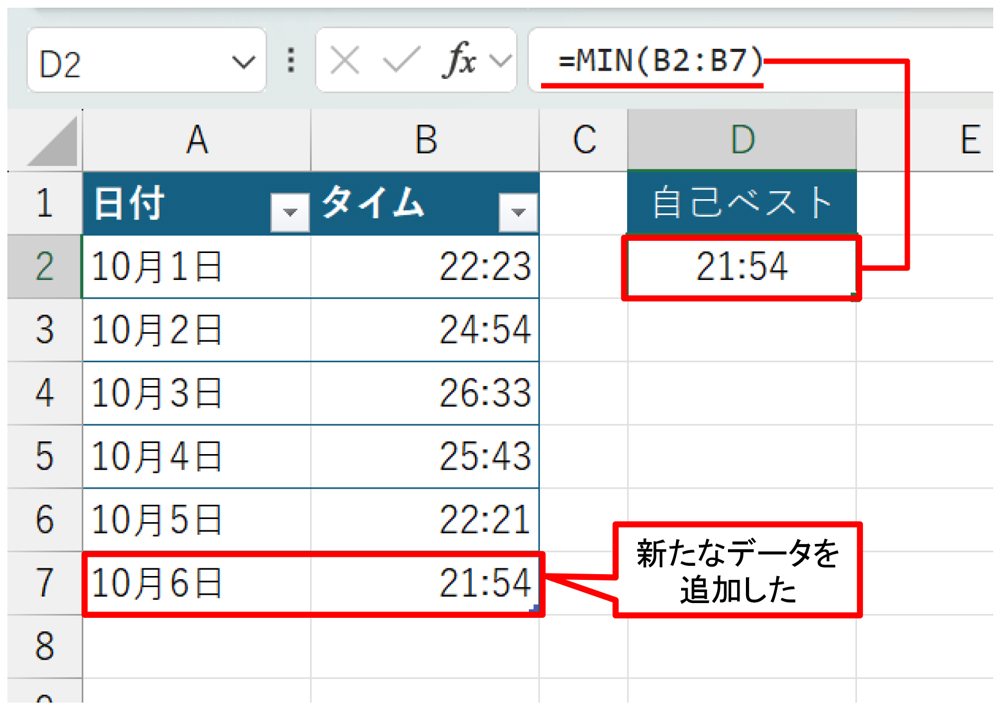Image resolution: width=1000 pixels, height=709 pixels.
Task: Expand the dropdown arrow next to fx
Action: [x=501, y=61]
